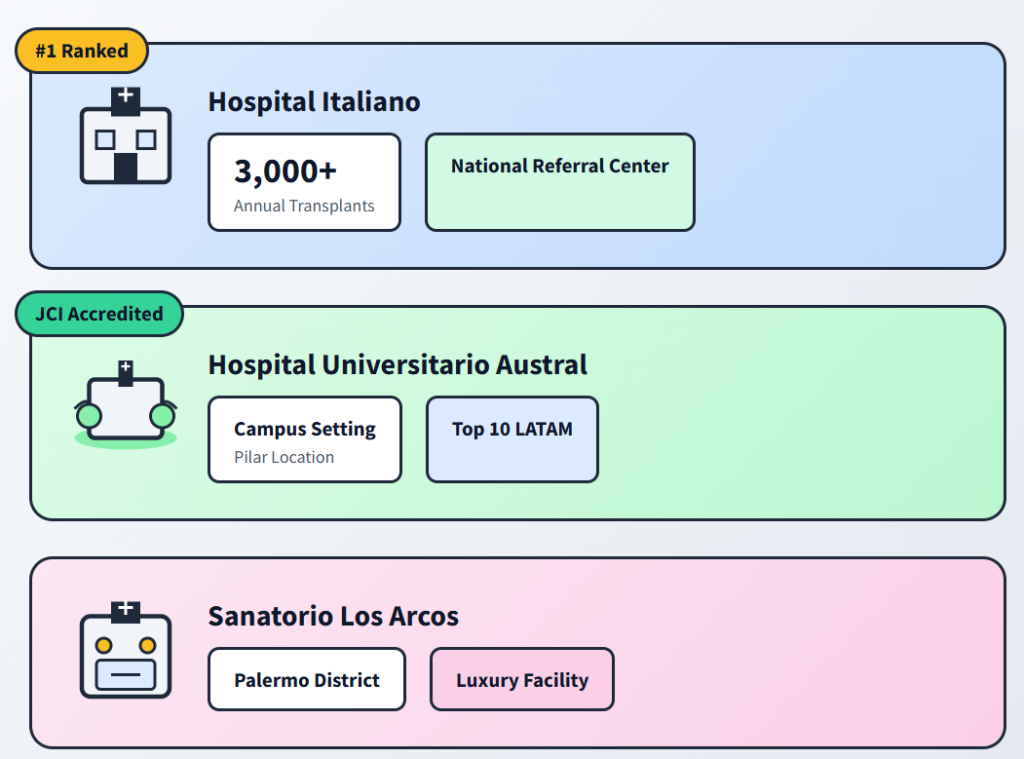Click the Pilar Location subtitle text
The height and width of the screenshot is (759, 1024).
tap(284, 457)
